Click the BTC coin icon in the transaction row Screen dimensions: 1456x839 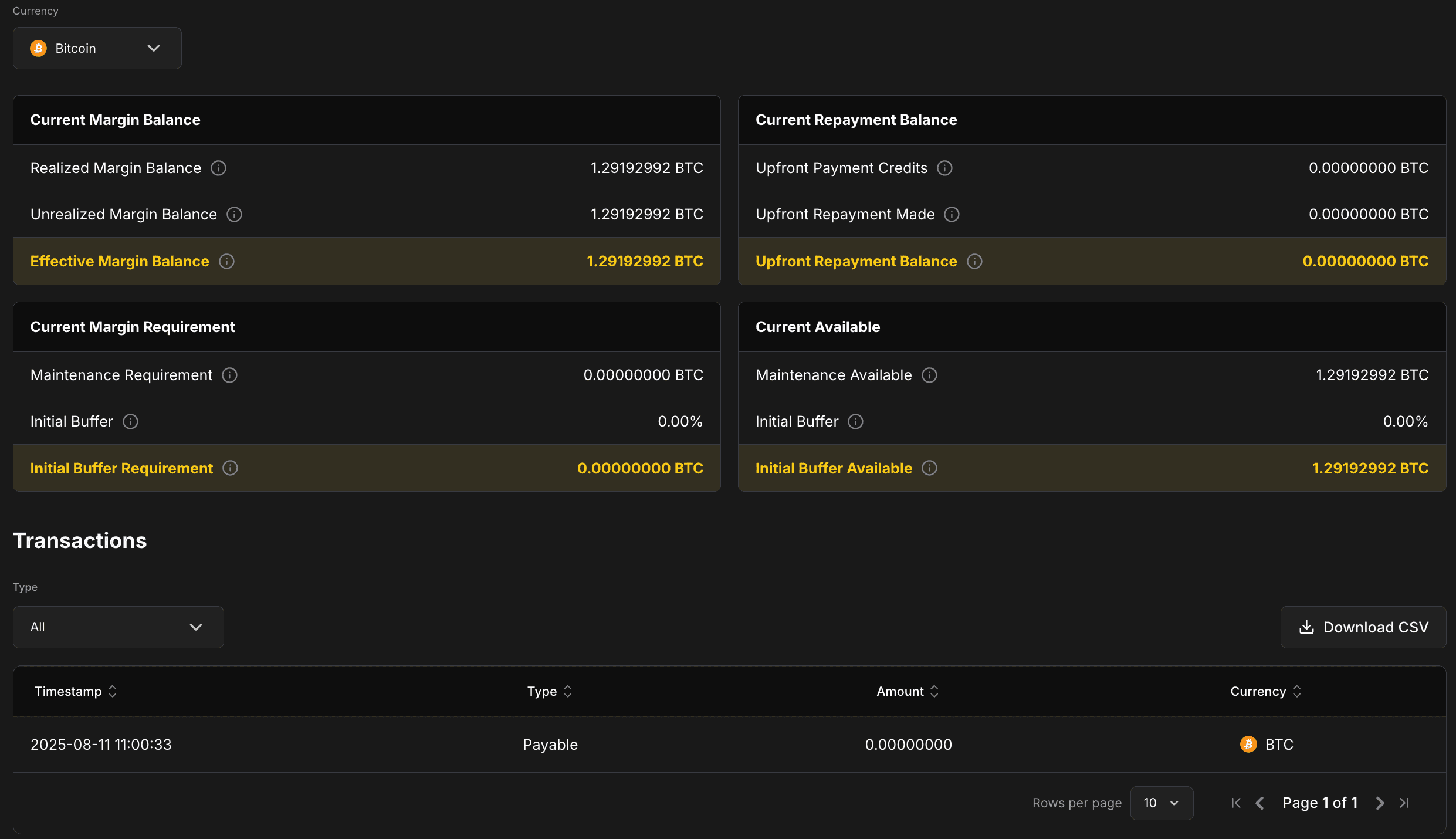[x=1247, y=744]
